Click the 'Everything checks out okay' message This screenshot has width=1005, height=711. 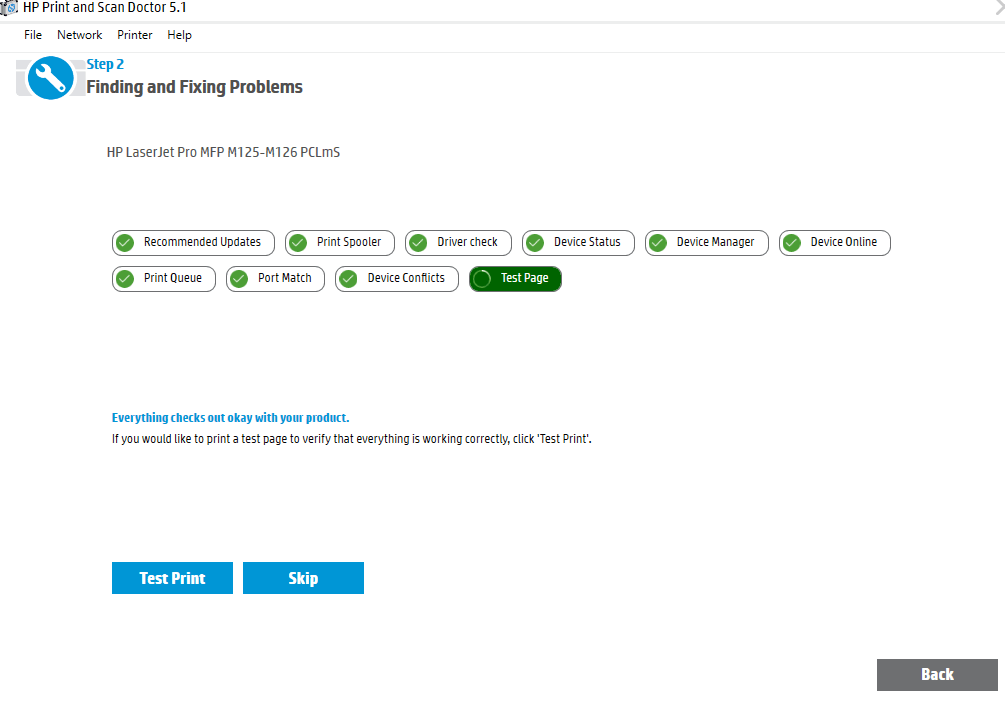[230, 417]
